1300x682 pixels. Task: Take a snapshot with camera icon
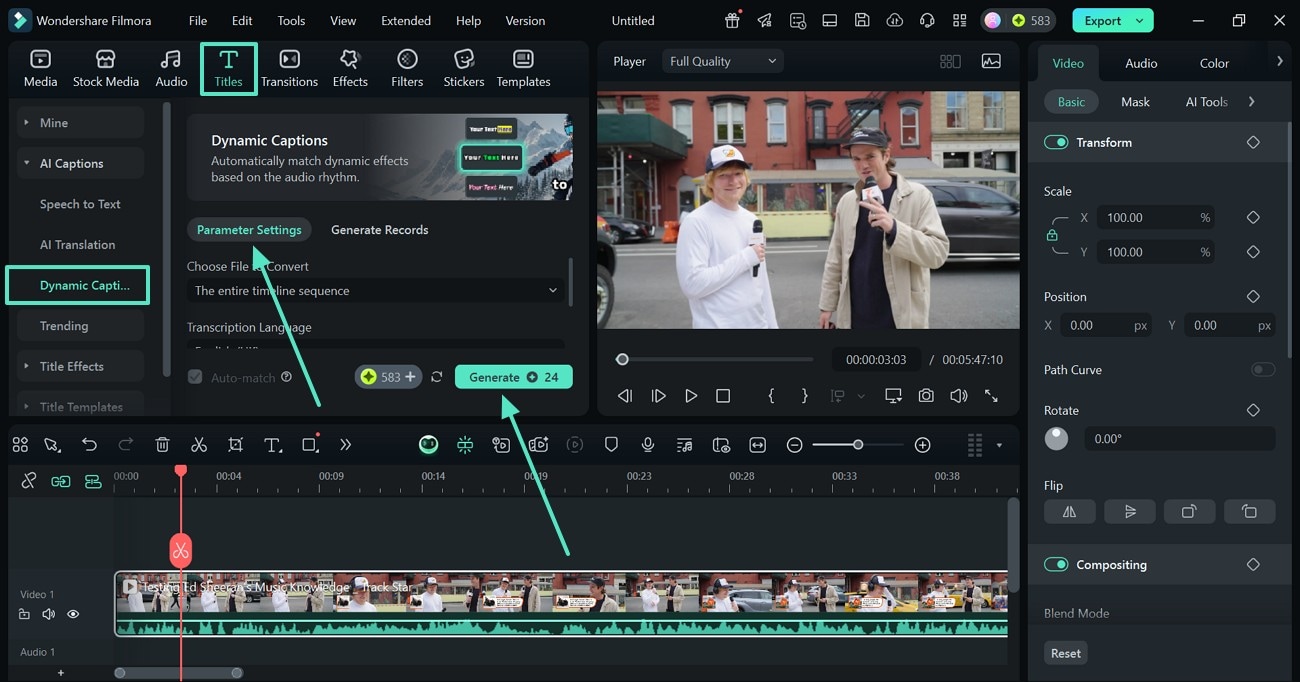[x=926, y=396]
